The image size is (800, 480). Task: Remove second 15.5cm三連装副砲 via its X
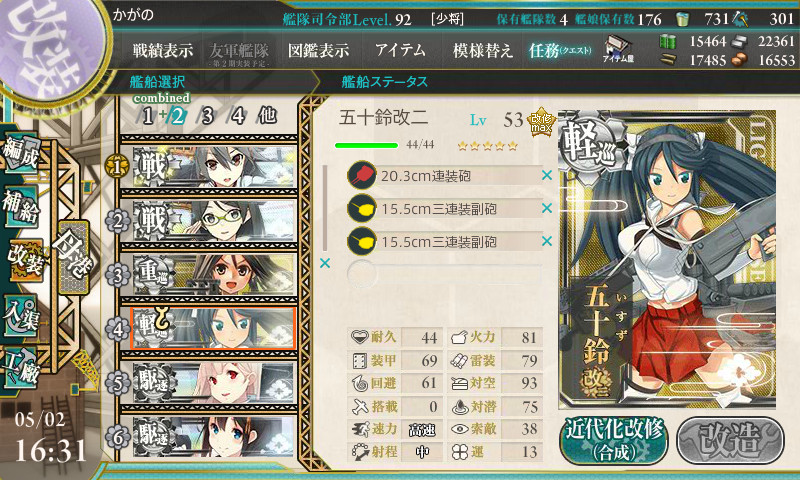click(x=547, y=241)
